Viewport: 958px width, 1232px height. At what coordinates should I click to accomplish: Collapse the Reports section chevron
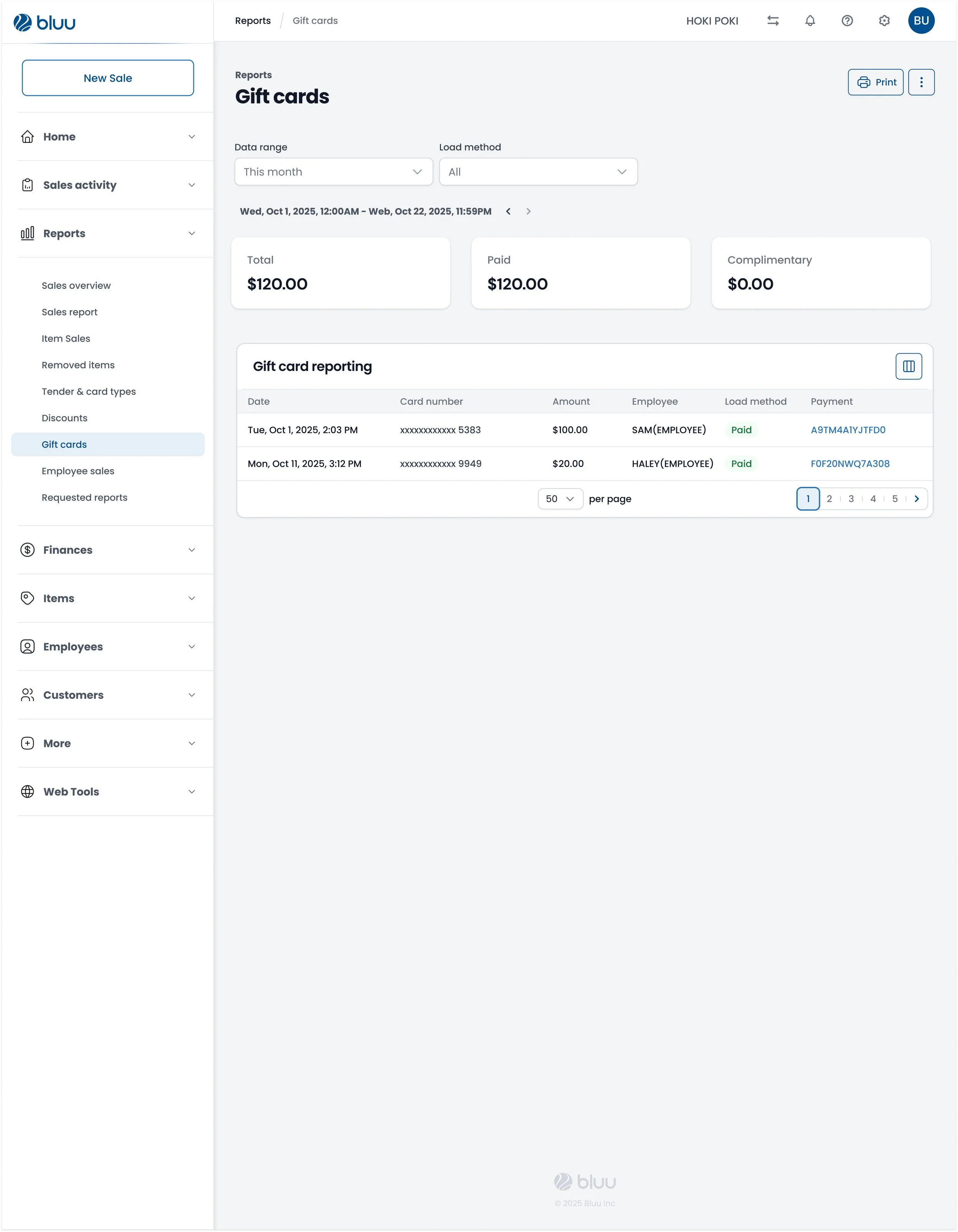tap(192, 234)
